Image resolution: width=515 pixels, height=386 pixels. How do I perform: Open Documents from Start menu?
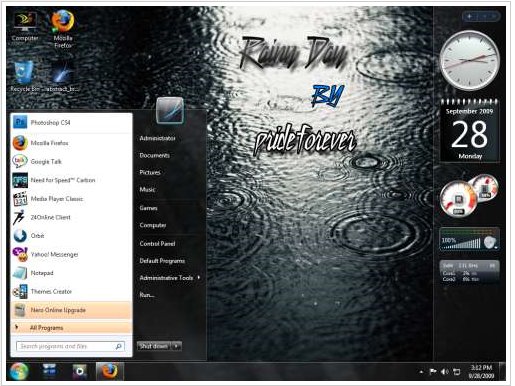[x=154, y=155]
